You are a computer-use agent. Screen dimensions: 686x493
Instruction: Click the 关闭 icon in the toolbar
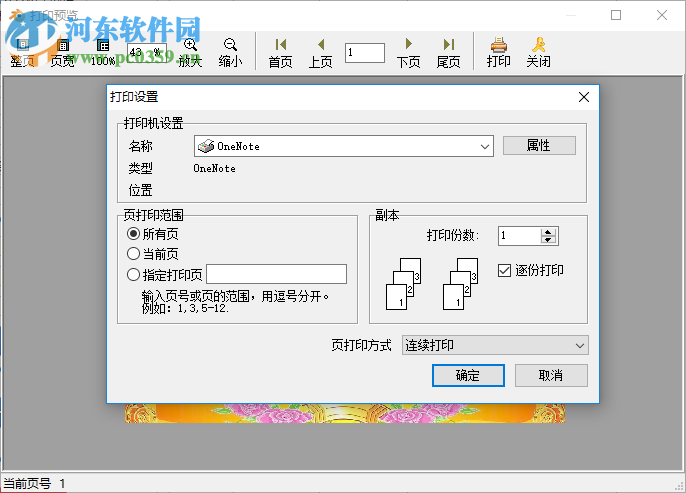coord(539,45)
